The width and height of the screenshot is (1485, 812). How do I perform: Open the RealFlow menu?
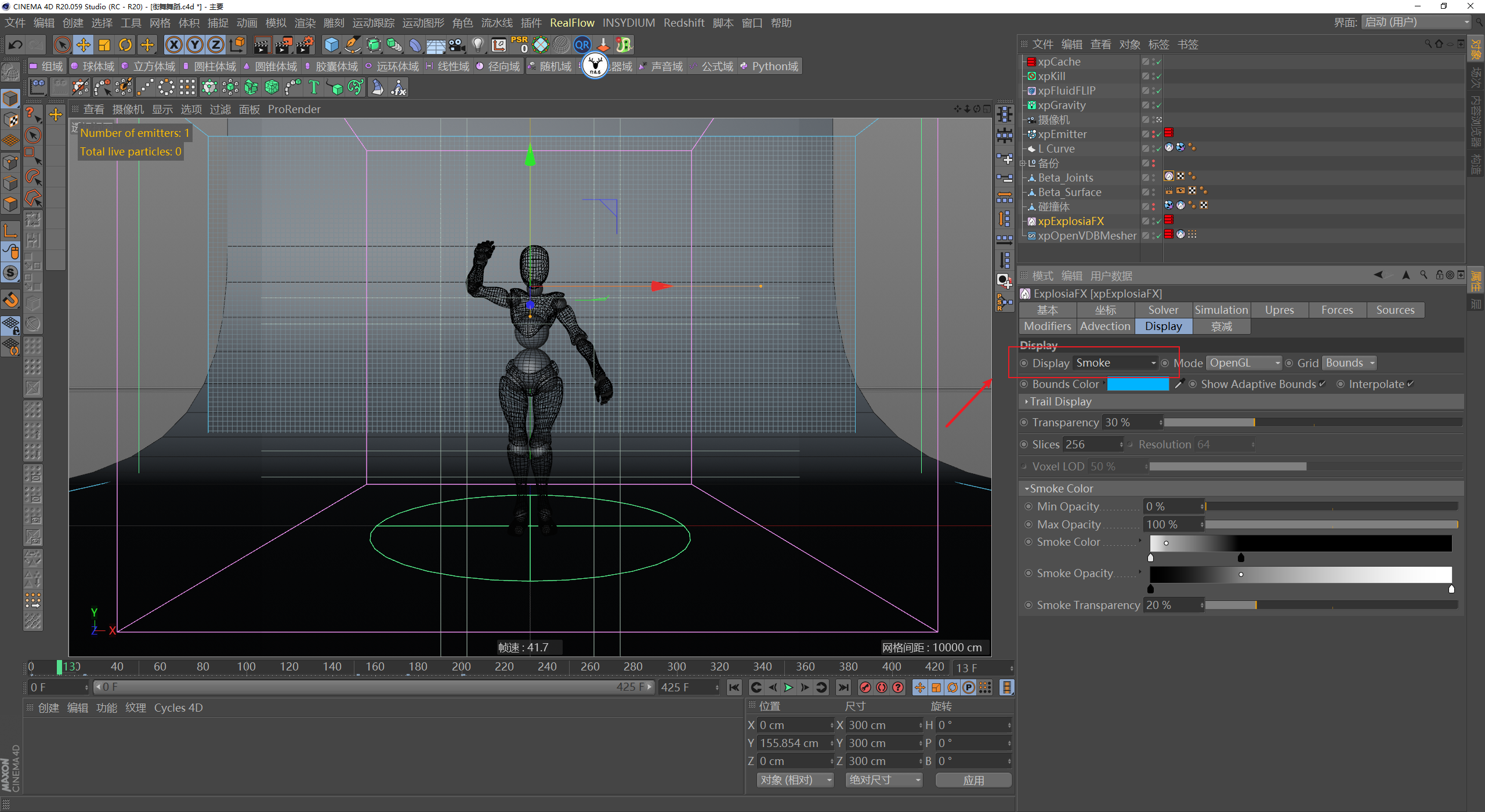click(x=571, y=23)
